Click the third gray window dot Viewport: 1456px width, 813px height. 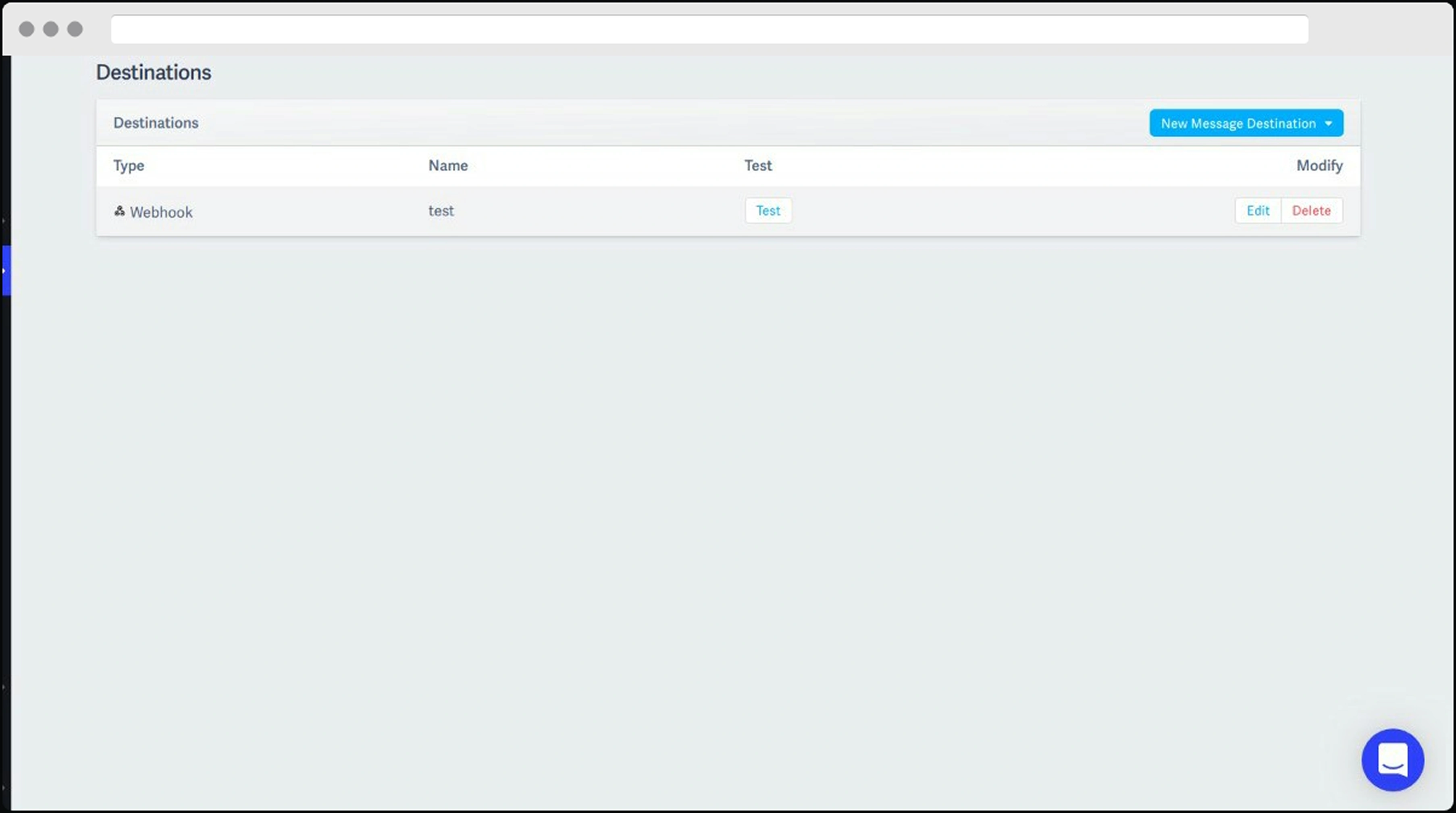(x=75, y=29)
